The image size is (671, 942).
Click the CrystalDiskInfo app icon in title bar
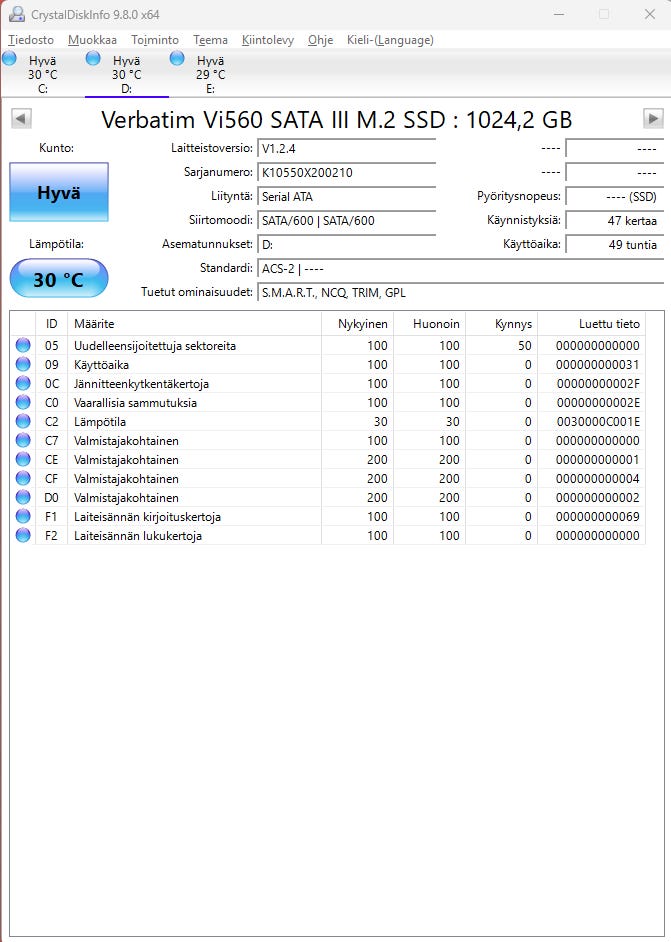click(17, 14)
